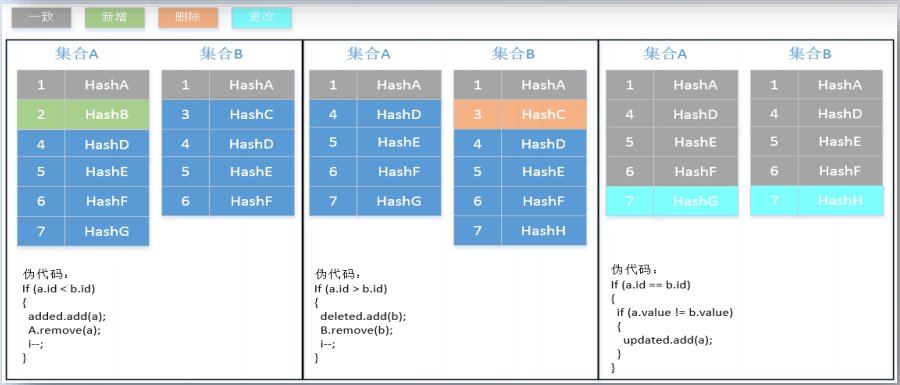Screen dimensions: 900x385
Task: Click the blue 7 cell beside blue HashH
Action: [x=477, y=231]
